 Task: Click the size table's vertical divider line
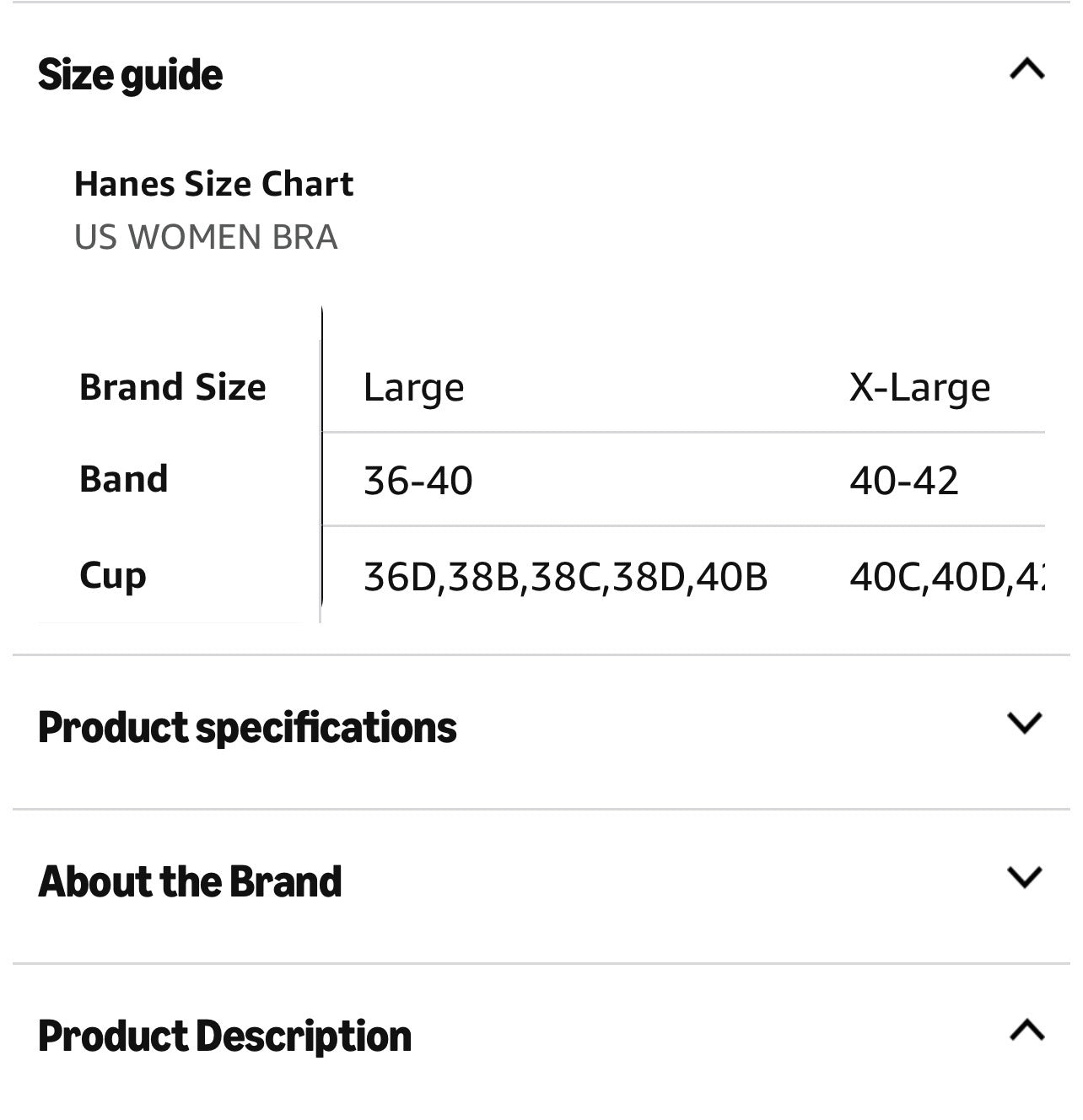tap(321, 465)
